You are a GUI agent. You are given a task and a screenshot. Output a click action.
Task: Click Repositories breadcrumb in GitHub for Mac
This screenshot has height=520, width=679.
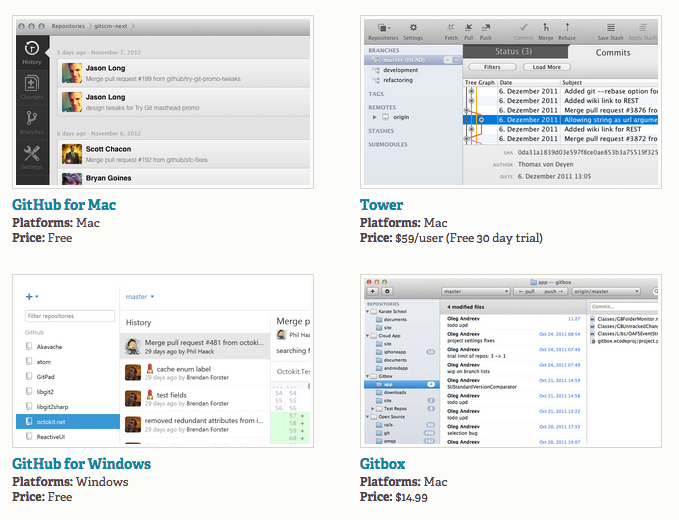tap(68, 26)
